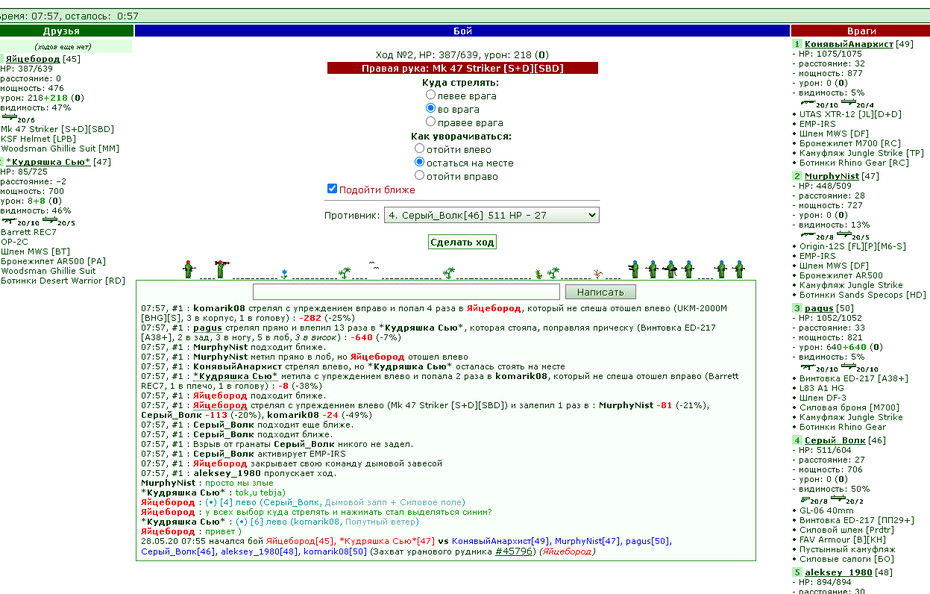Click enemy number badge 1
The image size is (930, 594).
pos(797,44)
